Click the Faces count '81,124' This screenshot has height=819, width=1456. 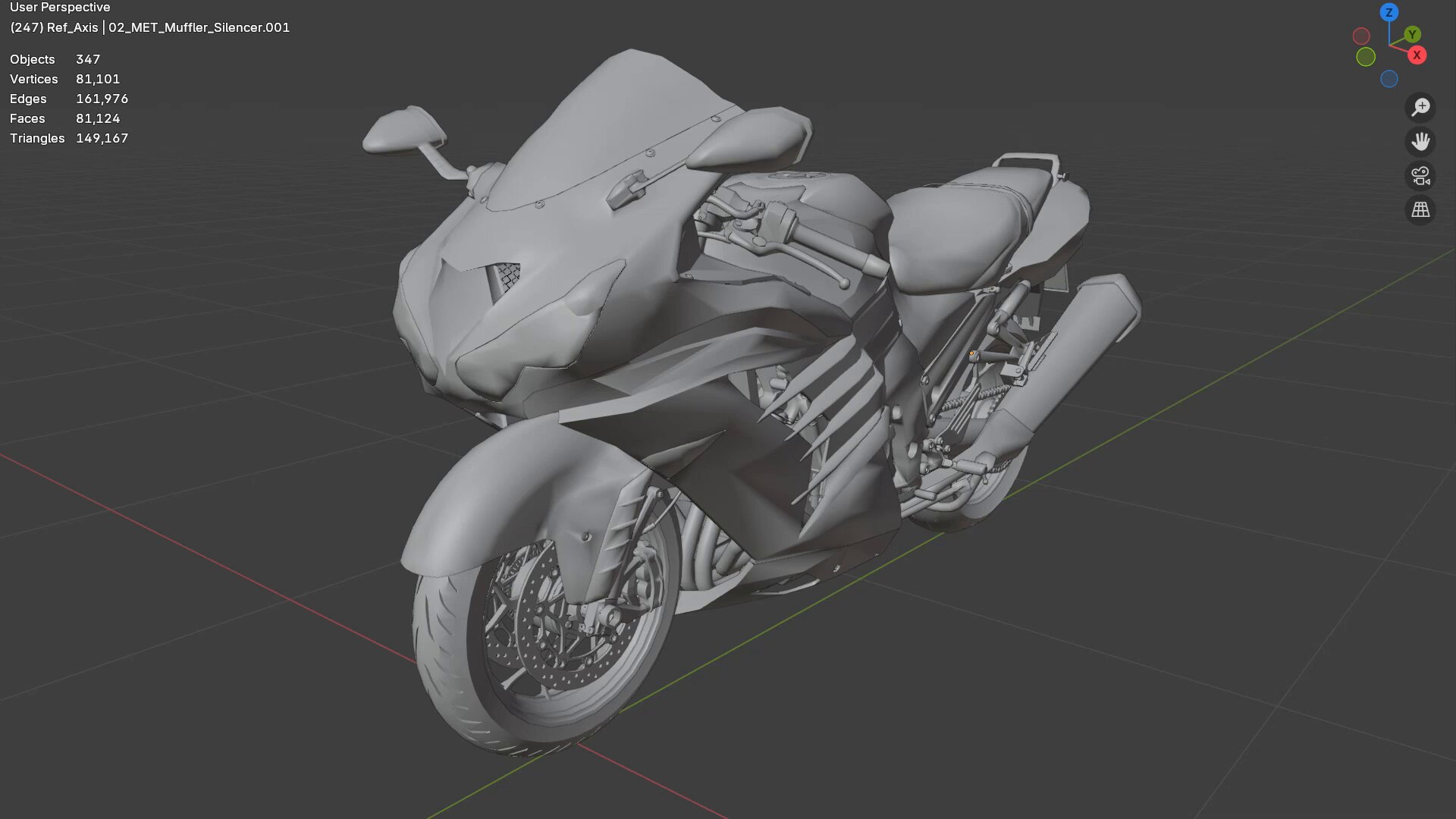coord(98,118)
